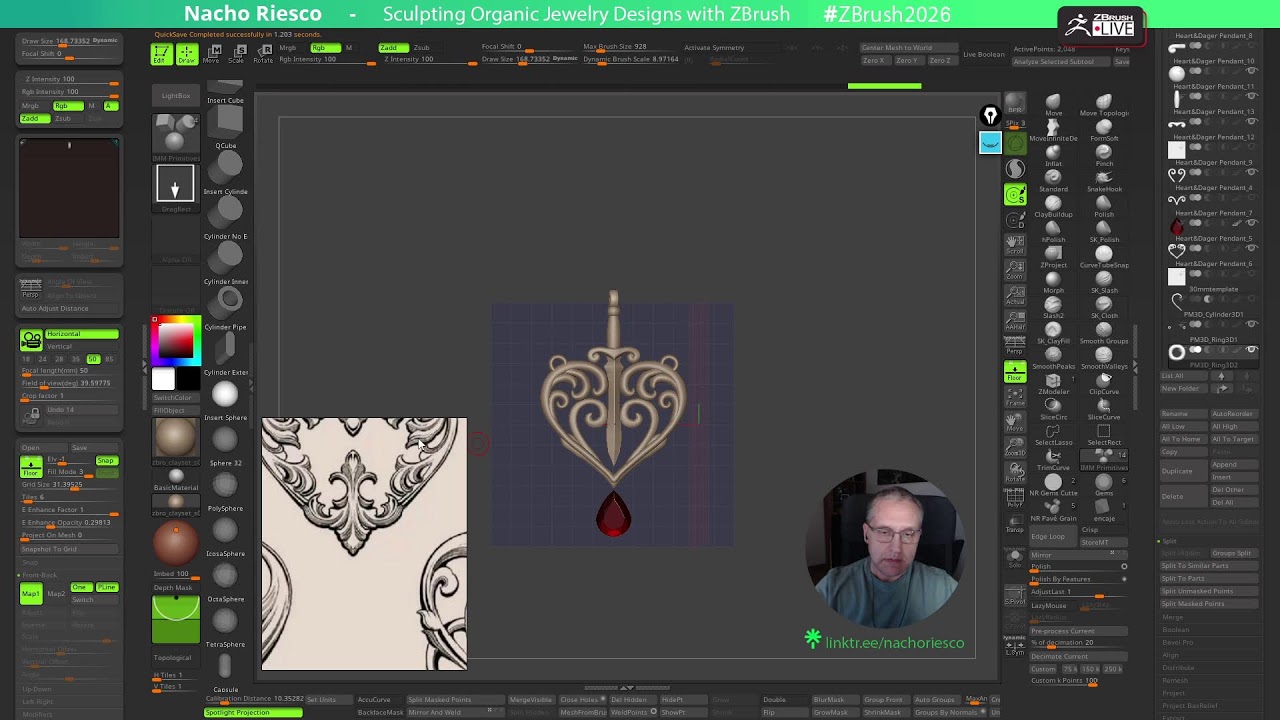
Task: Select the Scroll navigation icon
Action: coord(1015,245)
